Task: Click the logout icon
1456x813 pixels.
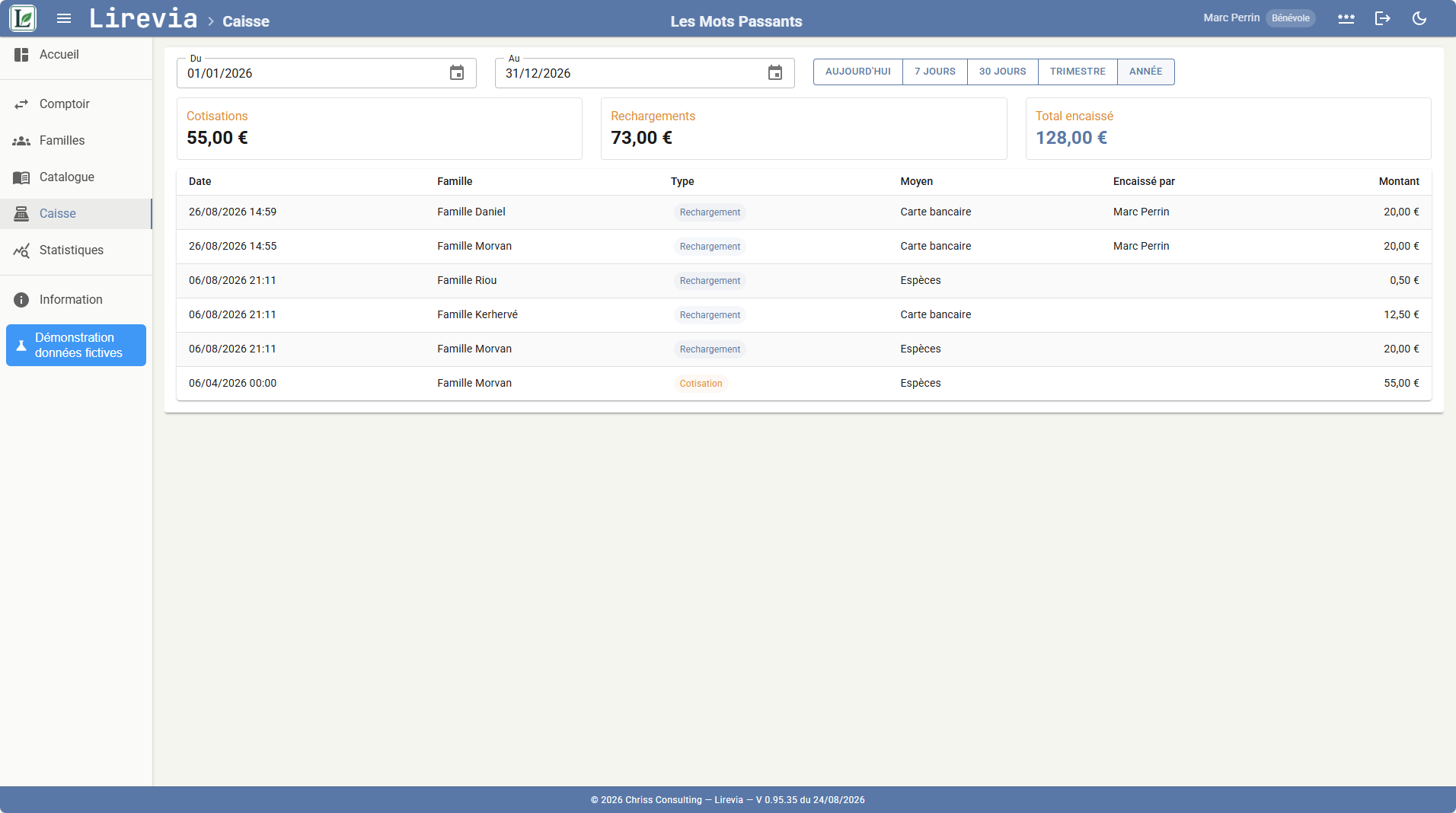Action: 1383,18
